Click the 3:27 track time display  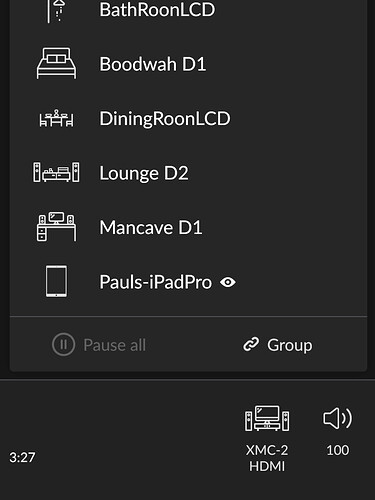point(22,457)
